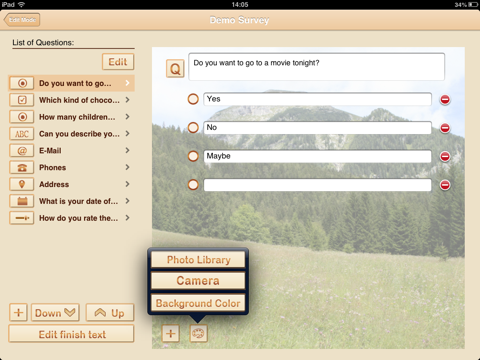Choose Photo Library from the popup
The width and height of the screenshot is (480, 360).
[x=198, y=260]
